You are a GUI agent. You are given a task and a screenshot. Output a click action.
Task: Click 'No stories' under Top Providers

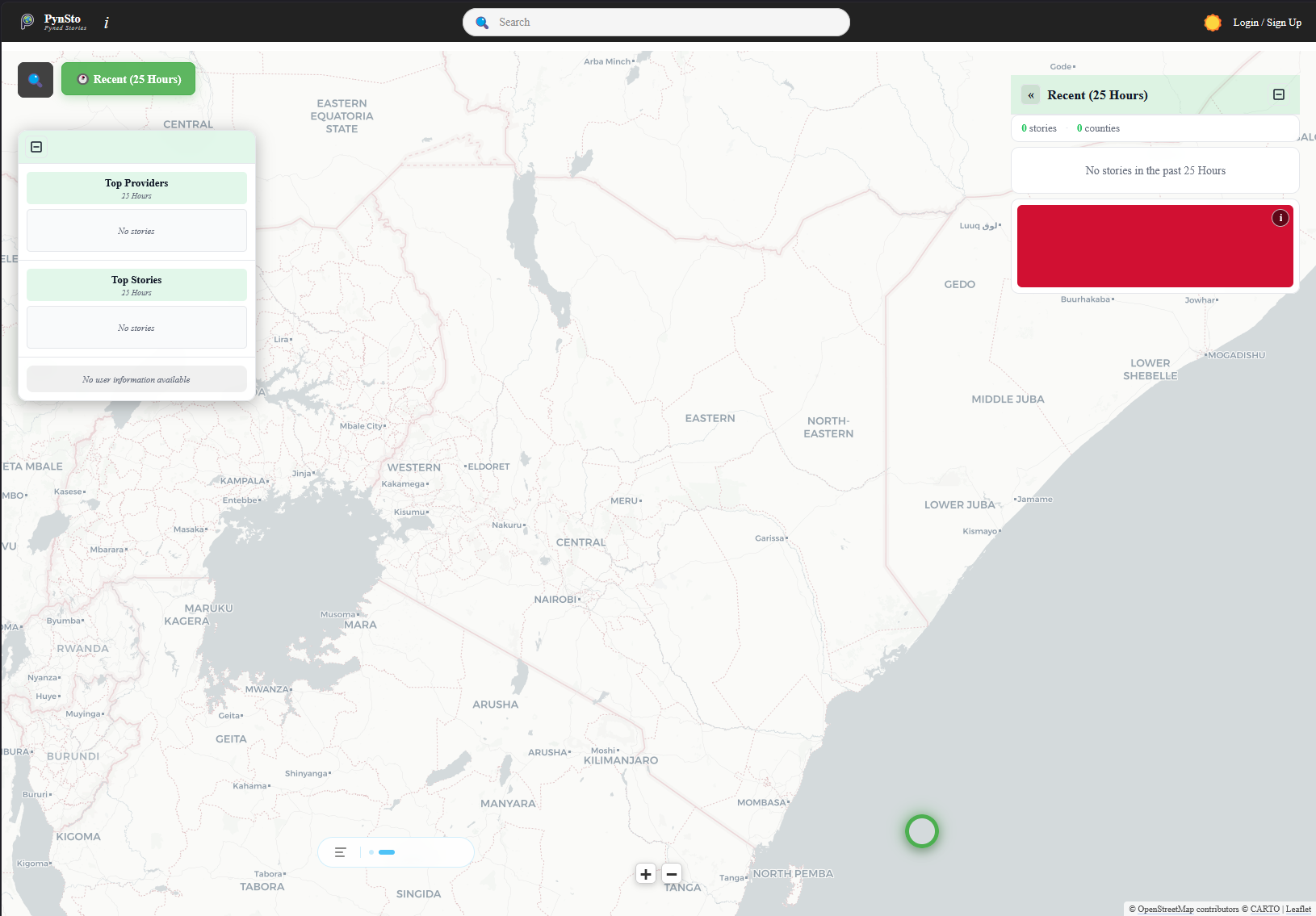click(136, 231)
